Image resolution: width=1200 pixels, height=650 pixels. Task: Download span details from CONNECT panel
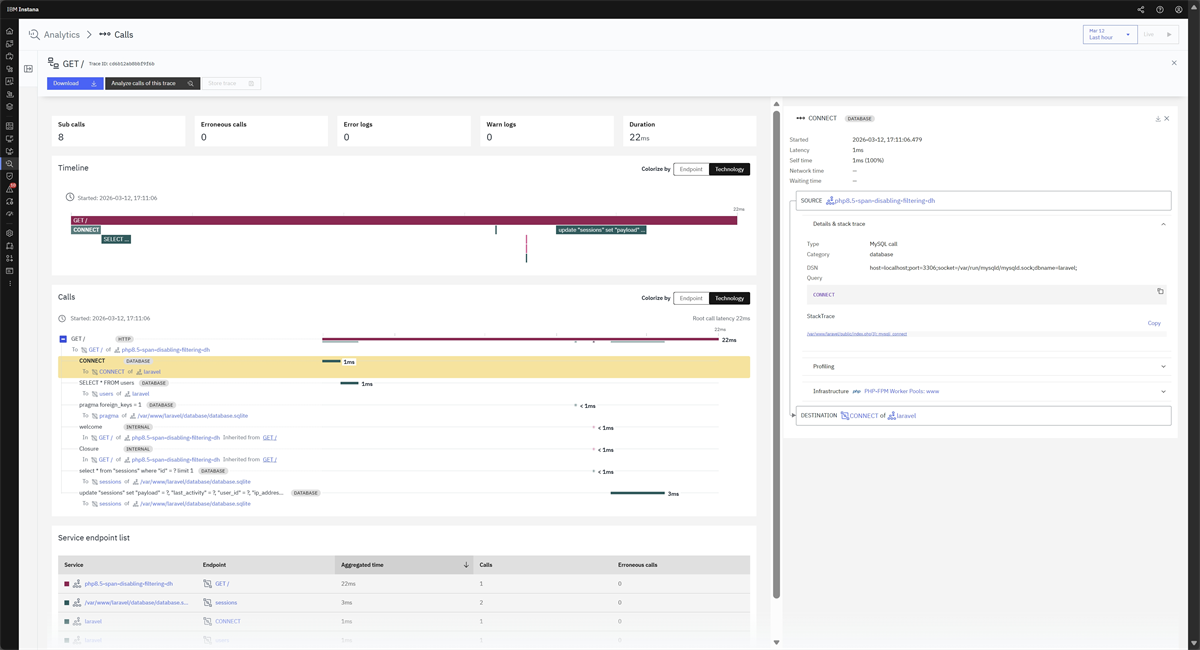[x=1158, y=118]
